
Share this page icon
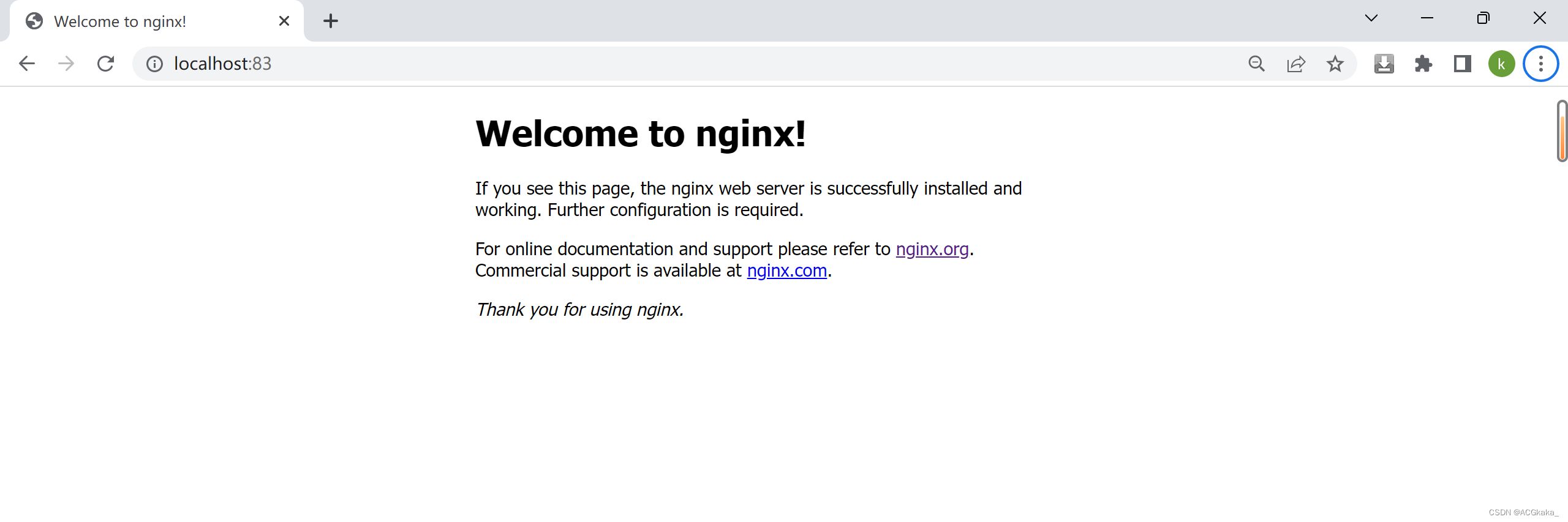(x=1296, y=64)
